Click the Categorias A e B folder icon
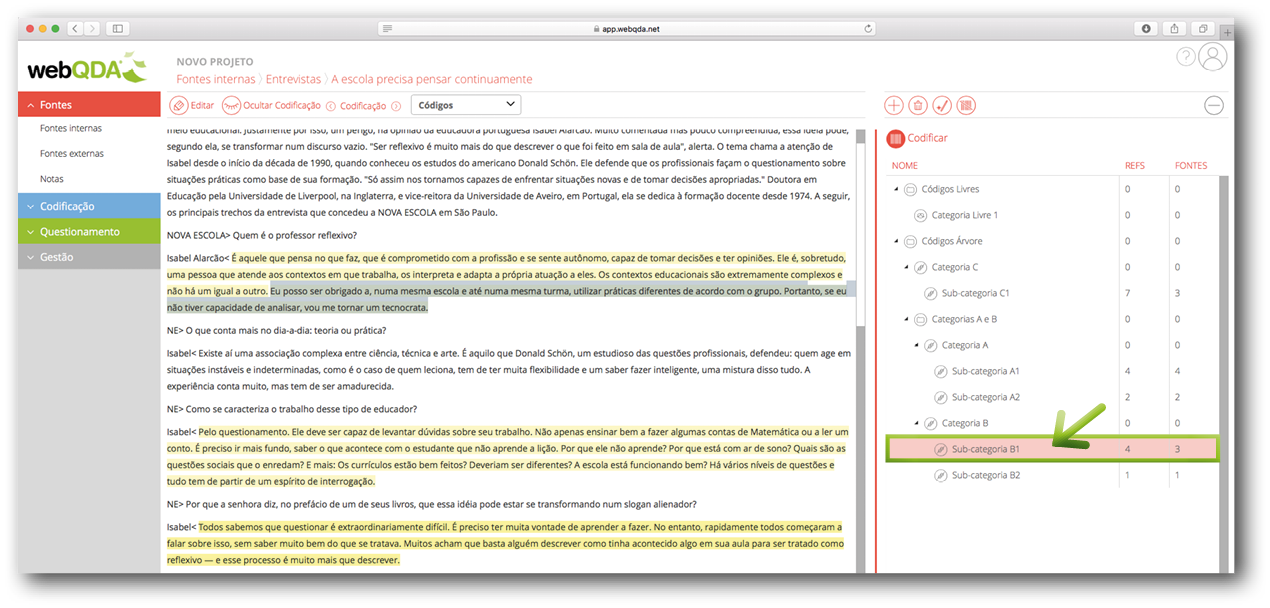 921,319
